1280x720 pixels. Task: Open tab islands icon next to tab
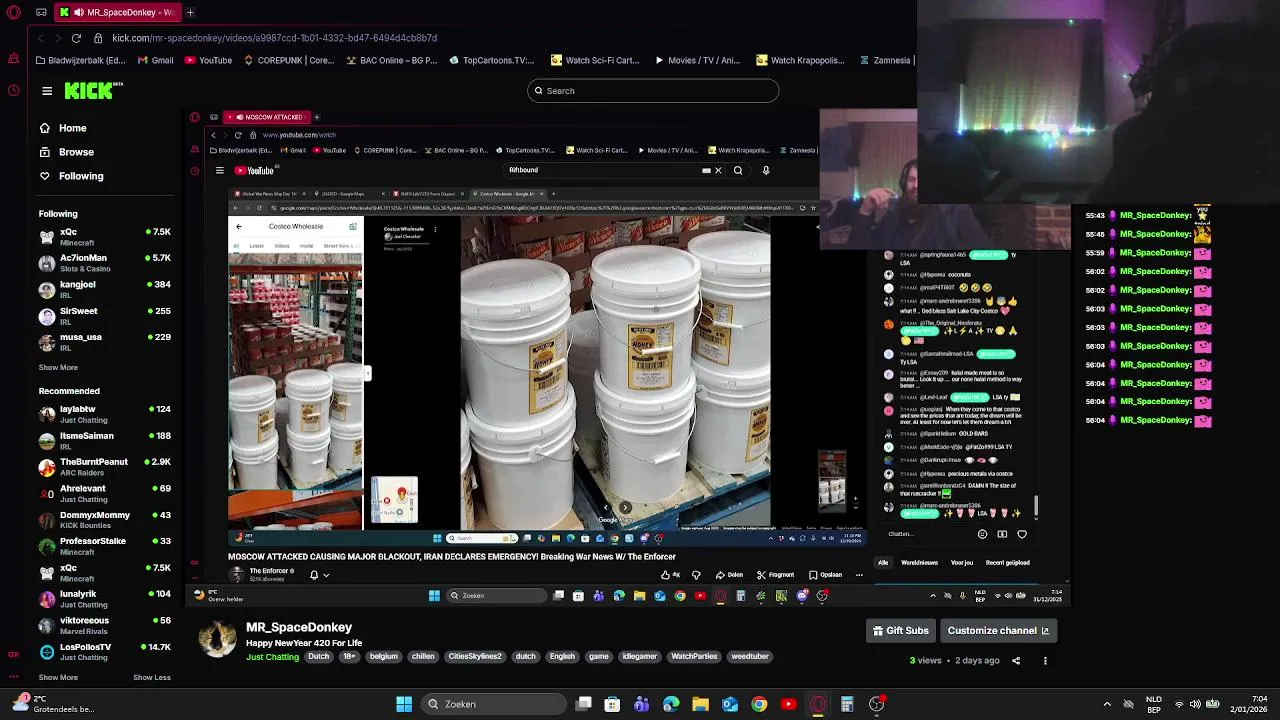tap(41, 12)
